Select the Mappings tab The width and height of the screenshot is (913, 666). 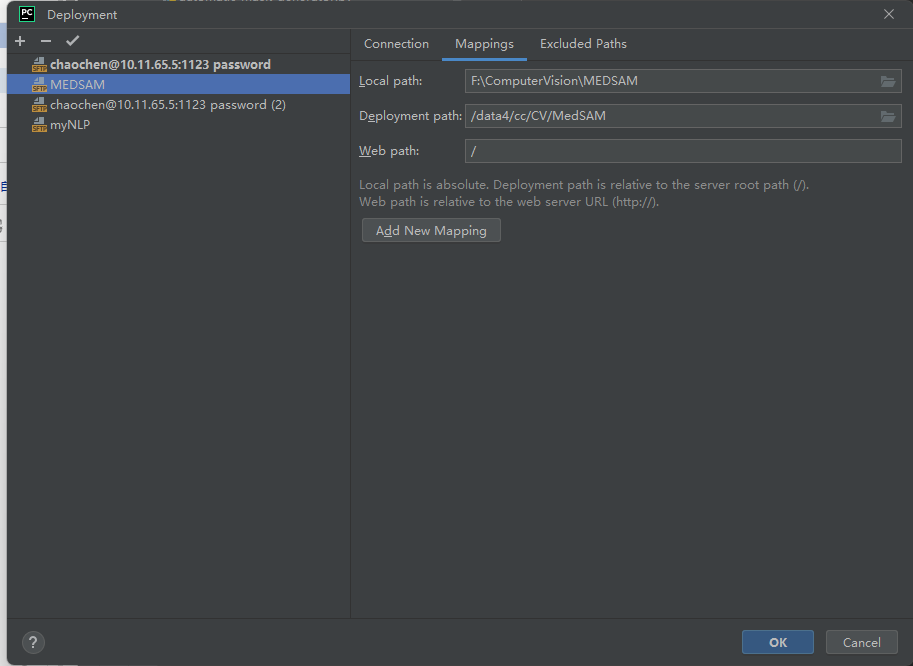point(484,44)
